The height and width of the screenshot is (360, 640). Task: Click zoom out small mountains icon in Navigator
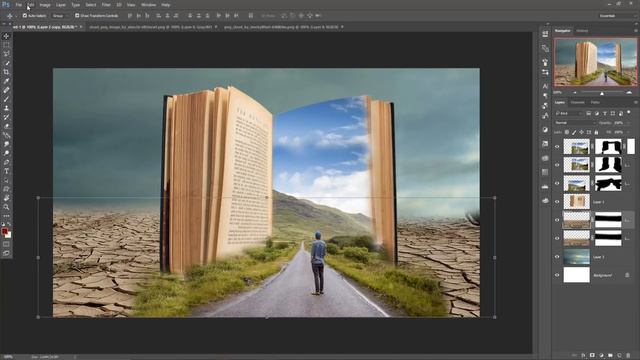click(575, 93)
